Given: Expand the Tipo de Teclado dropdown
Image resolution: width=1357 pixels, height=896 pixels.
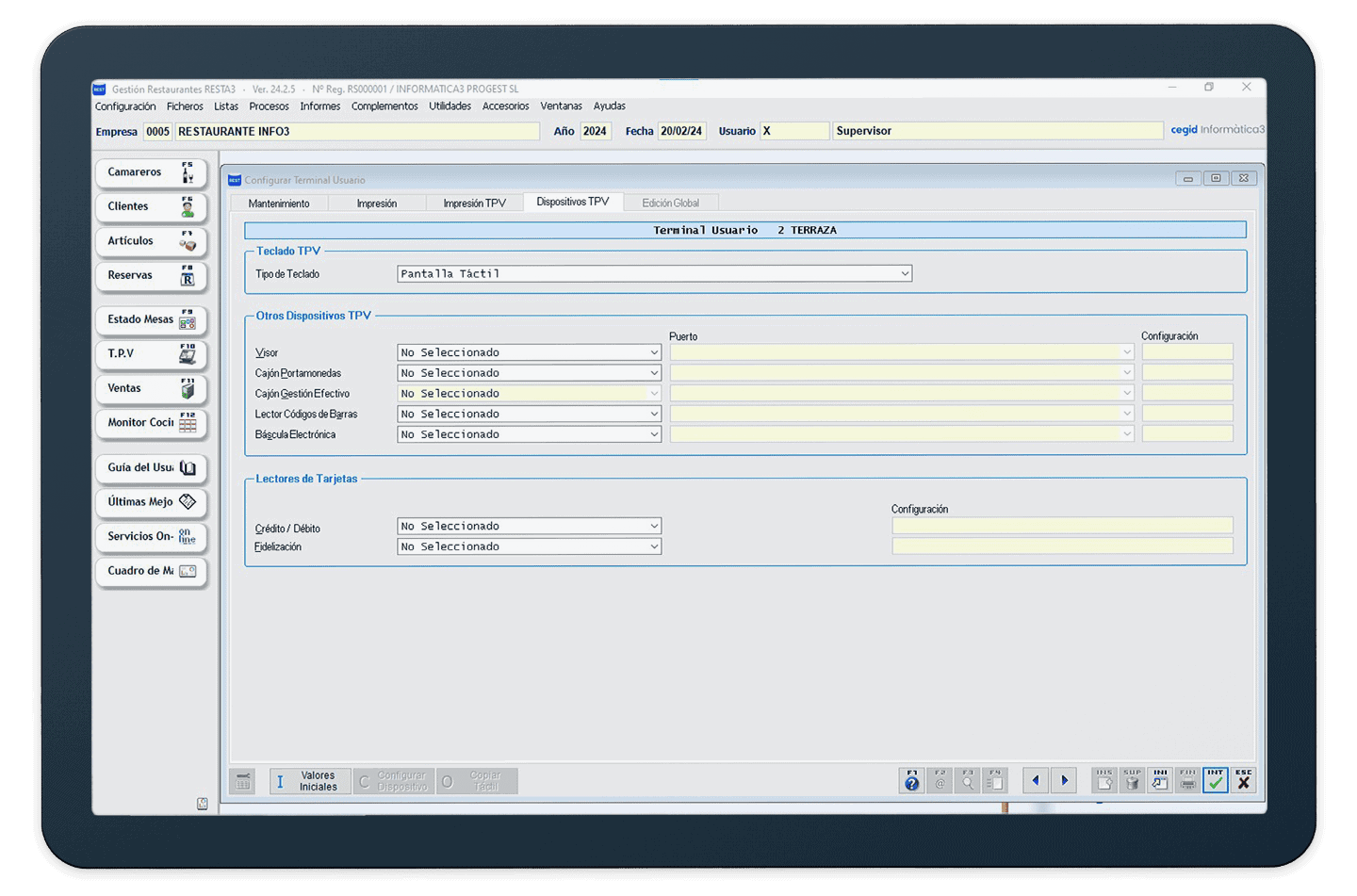Looking at the screenshot, I should 905,274.
